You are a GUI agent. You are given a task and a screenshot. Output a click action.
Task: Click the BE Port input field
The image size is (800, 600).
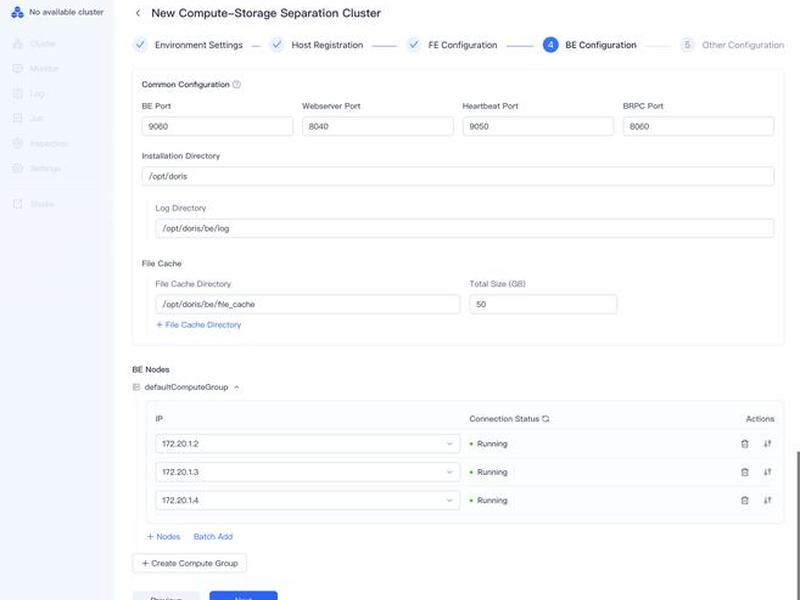tap(217, 127)
